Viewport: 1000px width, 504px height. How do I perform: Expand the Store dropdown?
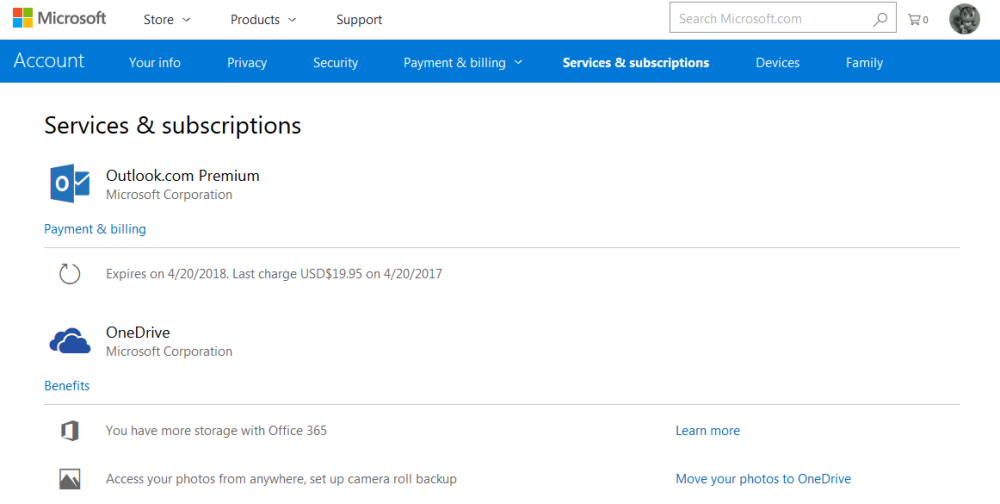tap(167, 20)
